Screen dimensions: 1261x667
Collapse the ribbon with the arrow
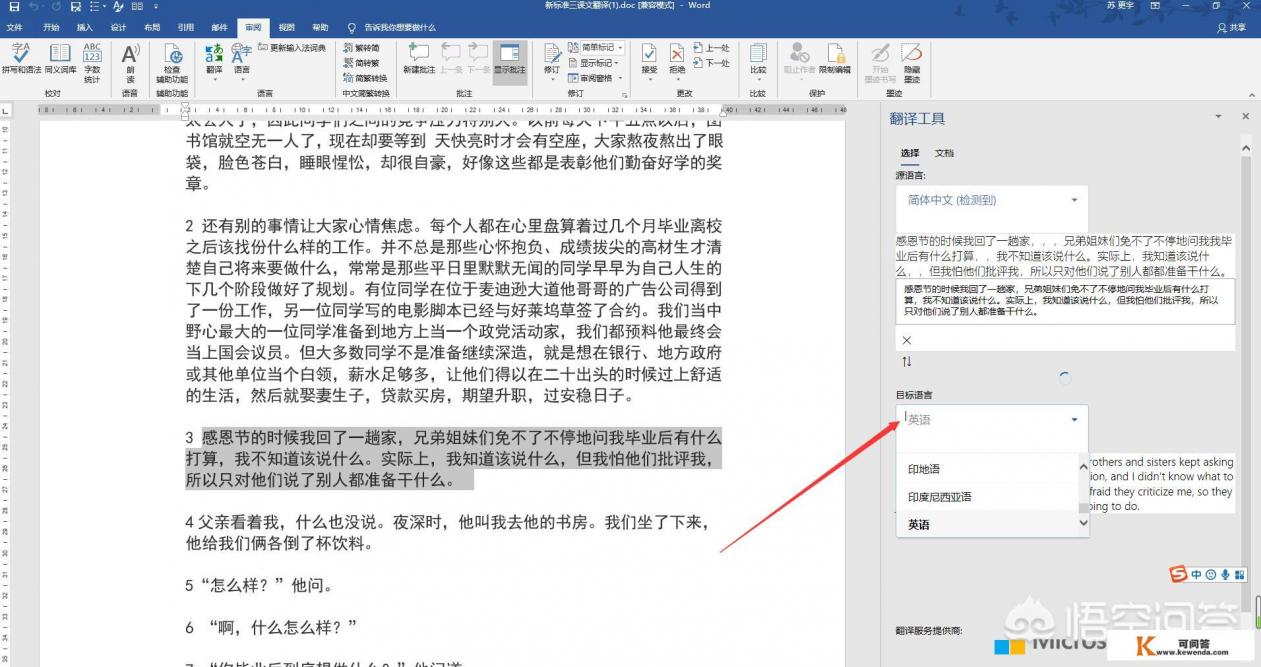pyautogui.click(x=1250, y=93)
